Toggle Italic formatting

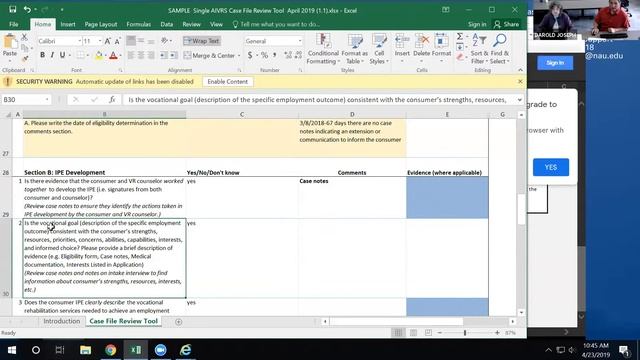point(52,55)
